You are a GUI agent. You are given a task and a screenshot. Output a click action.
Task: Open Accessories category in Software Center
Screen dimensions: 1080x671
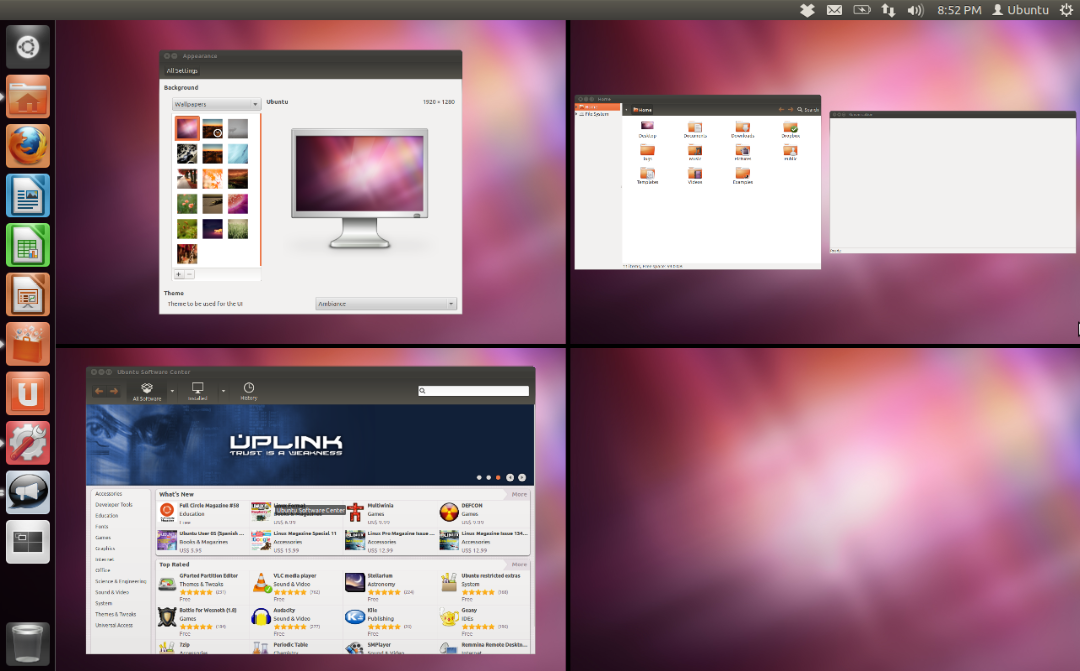(109, 494)
